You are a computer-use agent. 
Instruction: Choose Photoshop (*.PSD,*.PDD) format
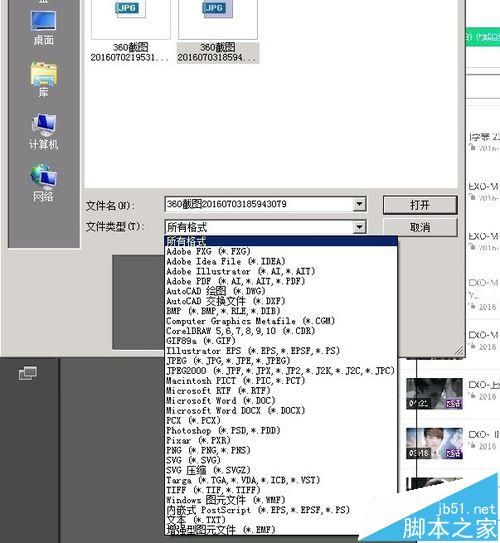click(281, 430)
